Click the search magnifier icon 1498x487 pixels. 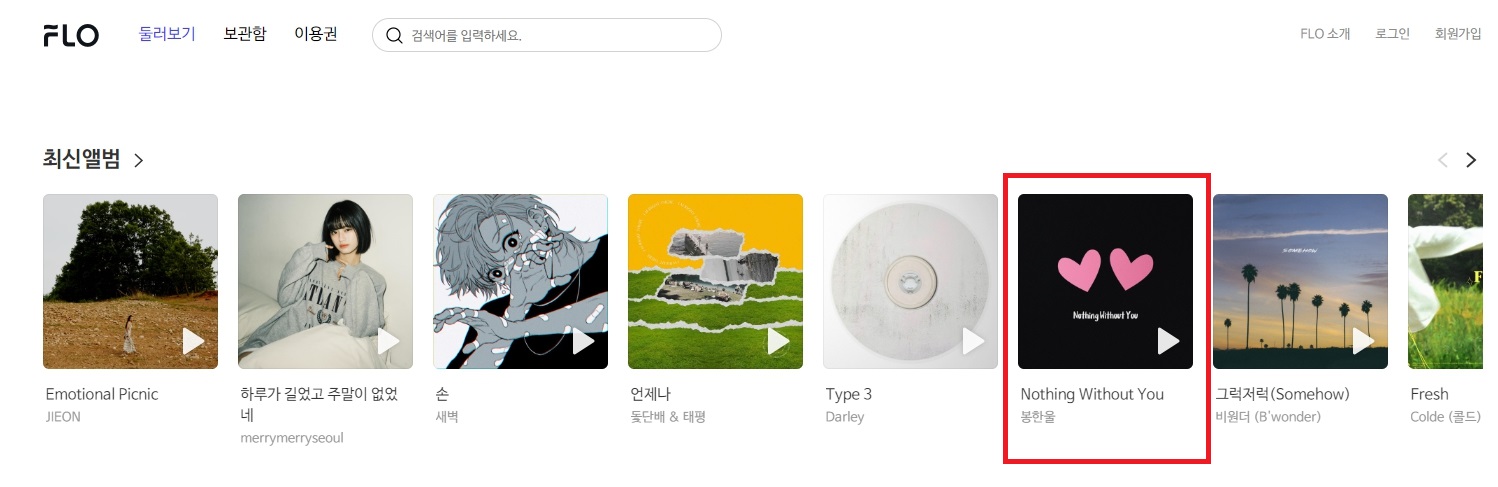[394, 35]
